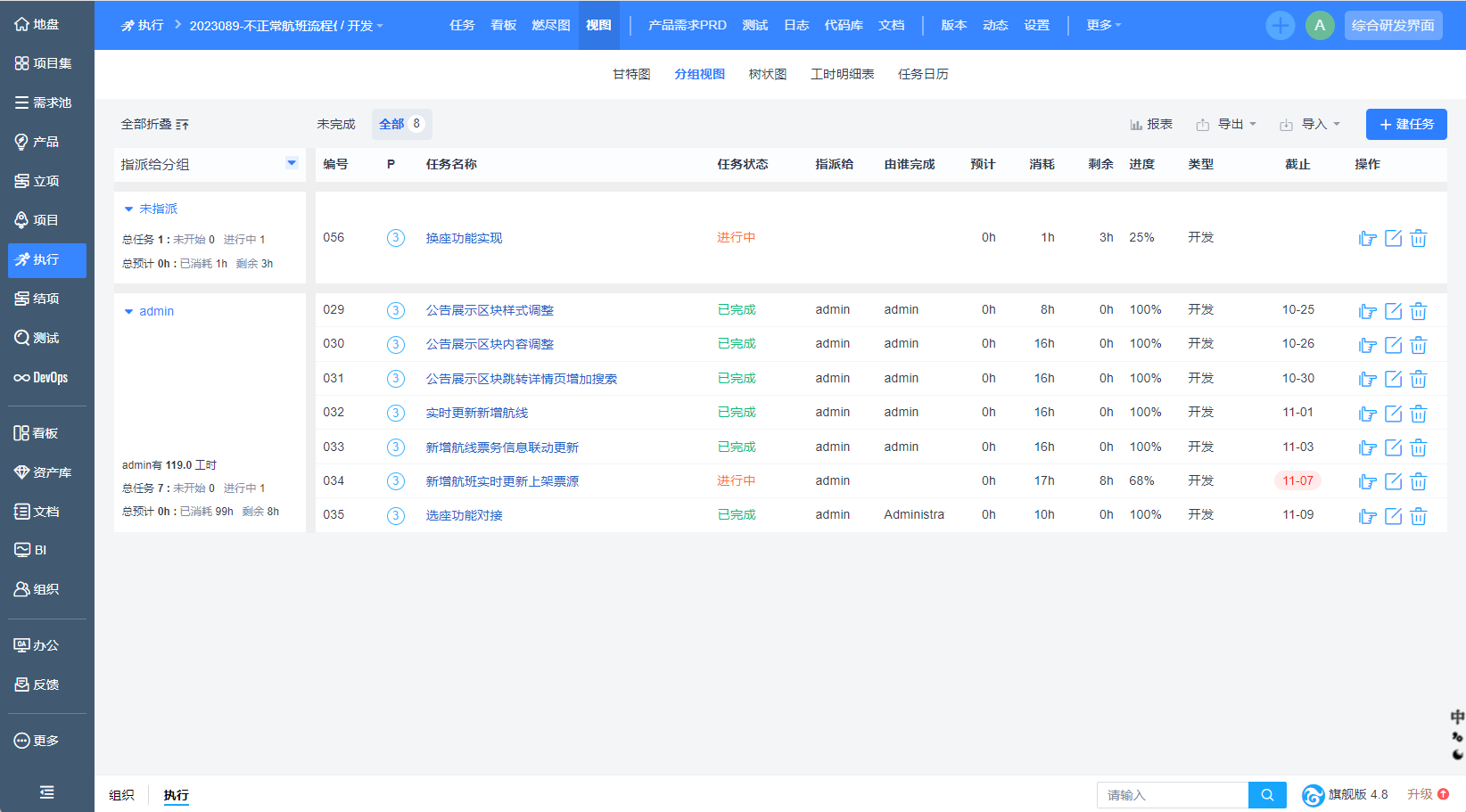1466x812 pixels.
Task: Open task link 选座功能对接
Action: 464,515
